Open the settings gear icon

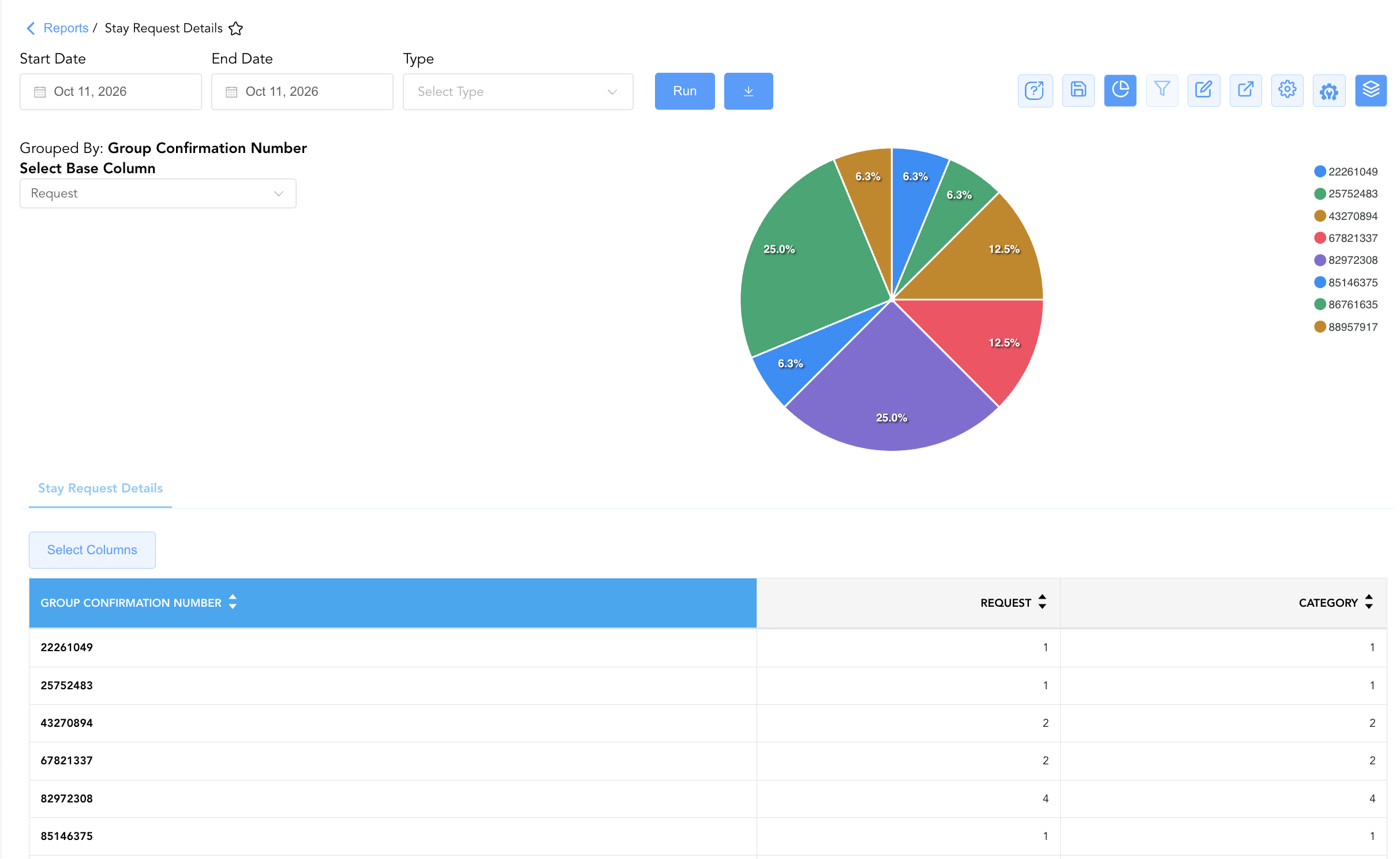(x=1287, y=91)
